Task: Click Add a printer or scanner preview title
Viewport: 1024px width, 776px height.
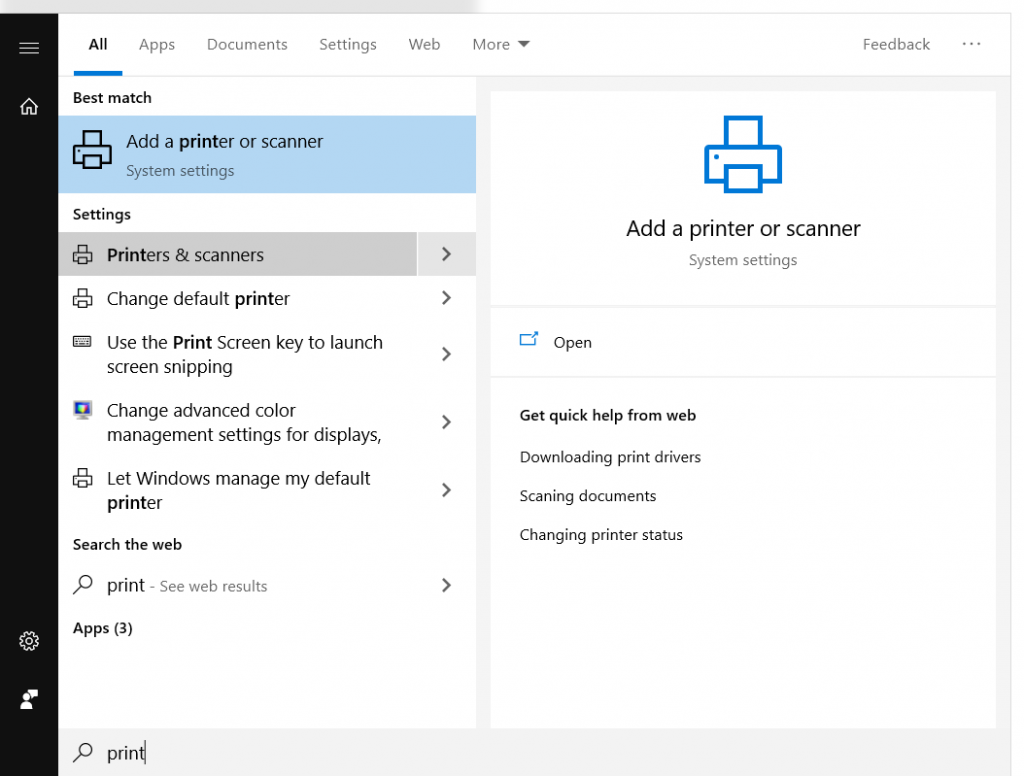Action: [743, 229]
